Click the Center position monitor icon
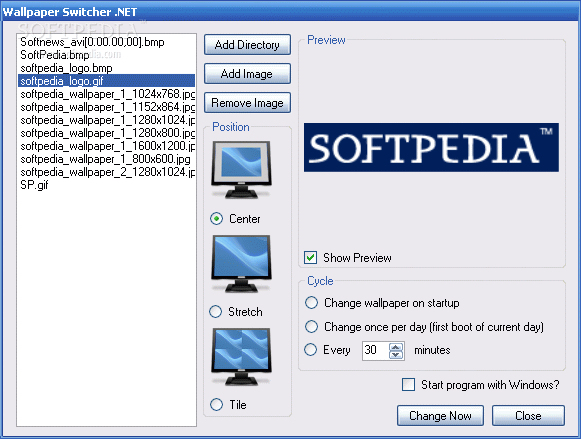Image resolution: width=581 pixels, height=439 pixels. point(241,170)
